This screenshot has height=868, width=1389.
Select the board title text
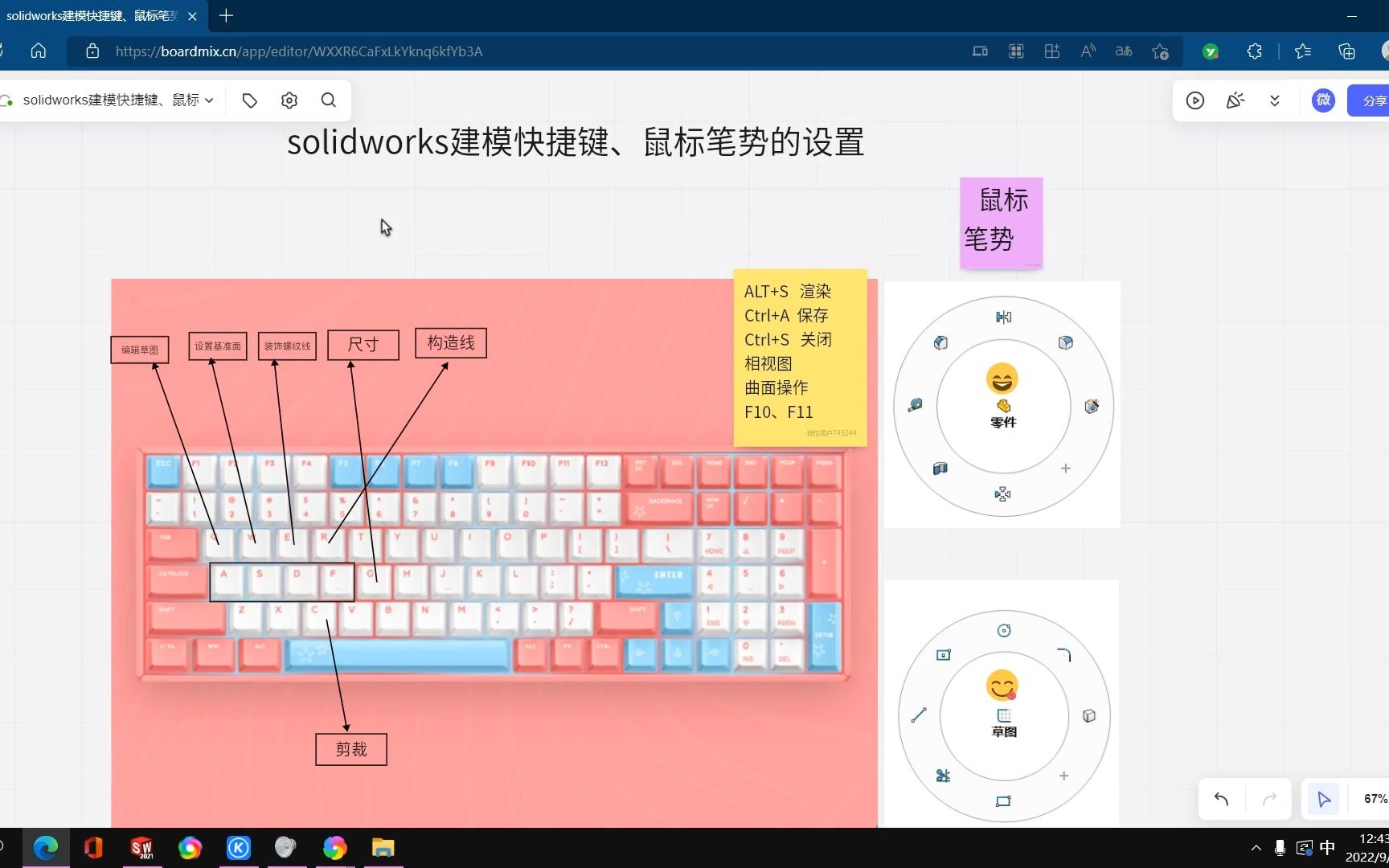click(576, 142)
